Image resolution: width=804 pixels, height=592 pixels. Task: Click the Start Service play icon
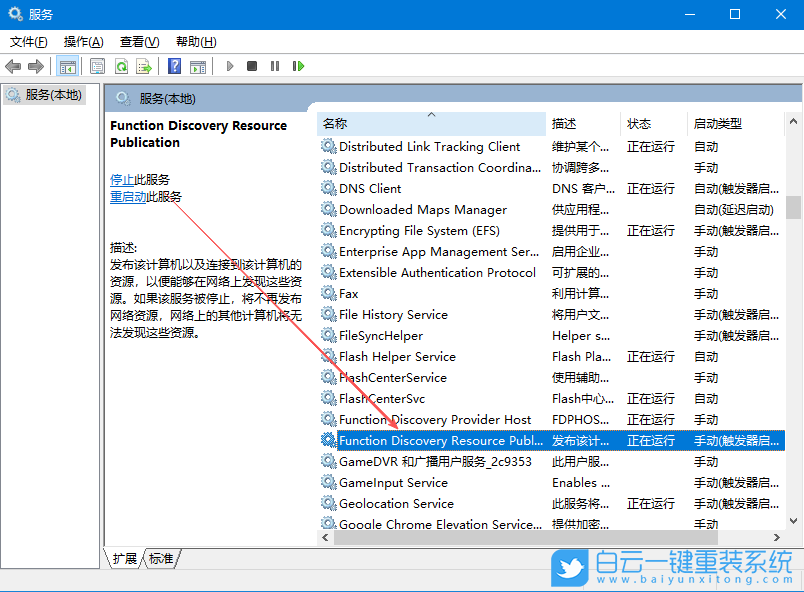[x=229, y=66]
